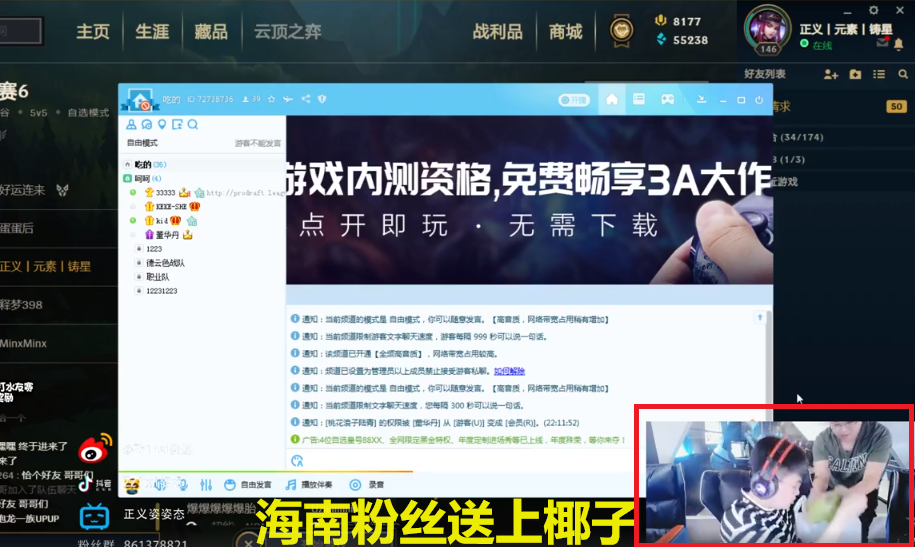Collapse the 吃的 channel tree node
Screen dimensions: 915x547
click(128, 165)
